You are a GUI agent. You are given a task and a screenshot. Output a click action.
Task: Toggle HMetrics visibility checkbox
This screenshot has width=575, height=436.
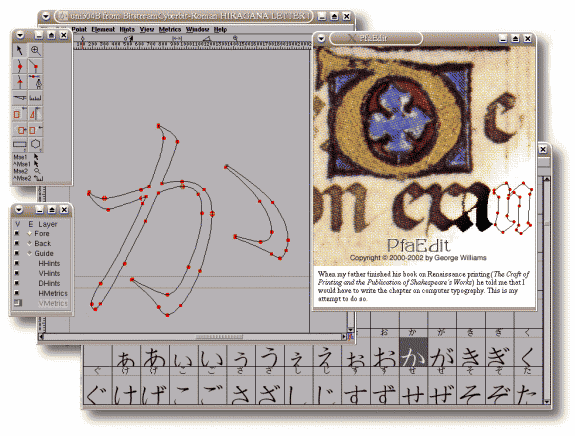pyautogui.click(x=17, y=293)
